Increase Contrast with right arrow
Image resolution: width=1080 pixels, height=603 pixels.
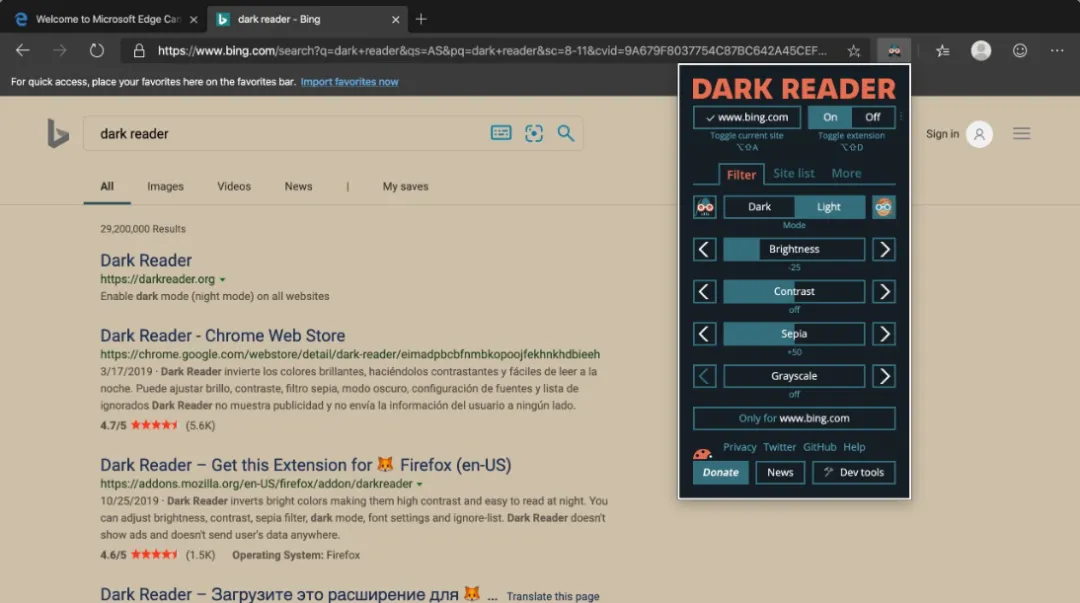[884, 292]
